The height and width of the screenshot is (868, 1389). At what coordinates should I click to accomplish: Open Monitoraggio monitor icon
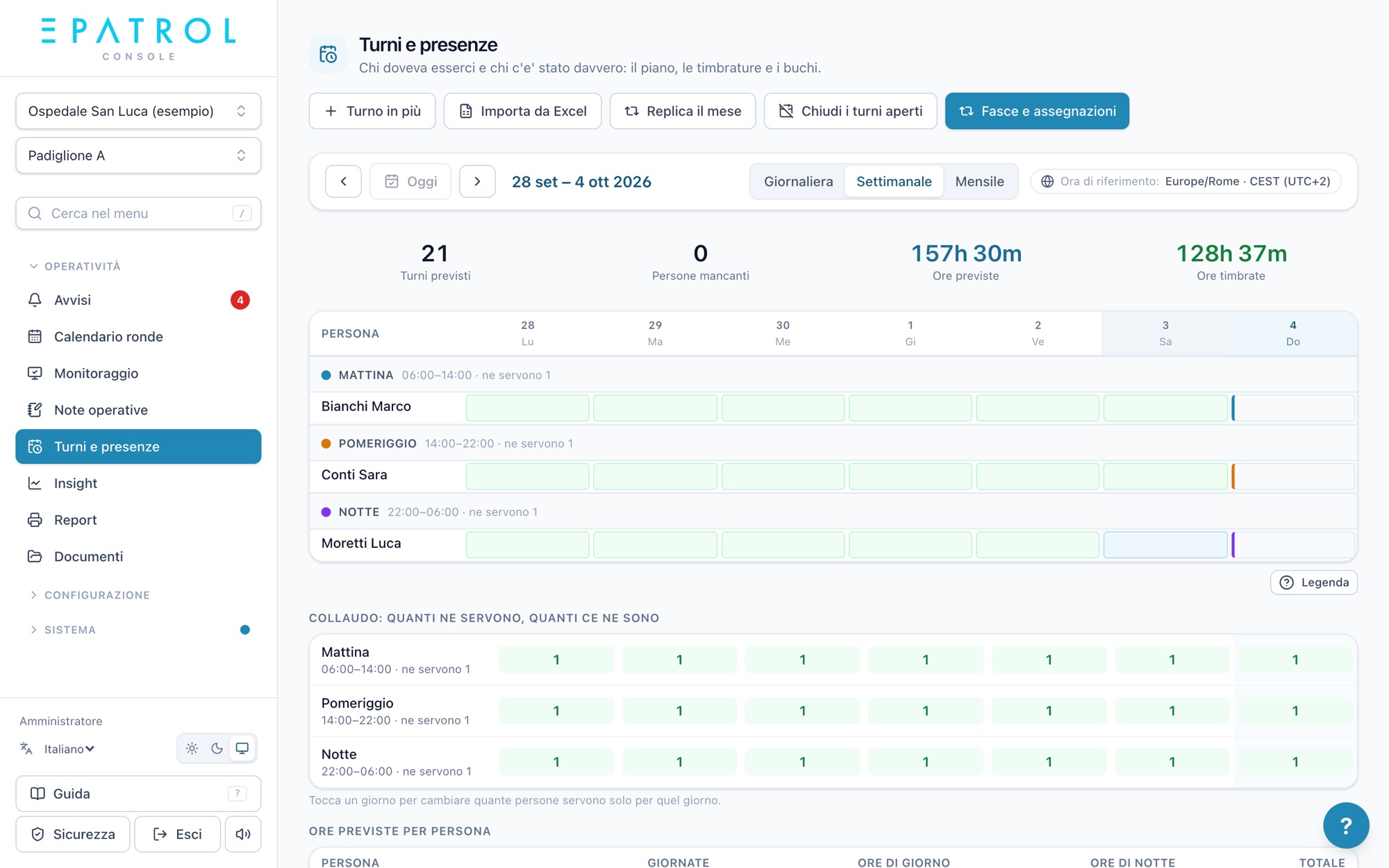tap(35, 374)
